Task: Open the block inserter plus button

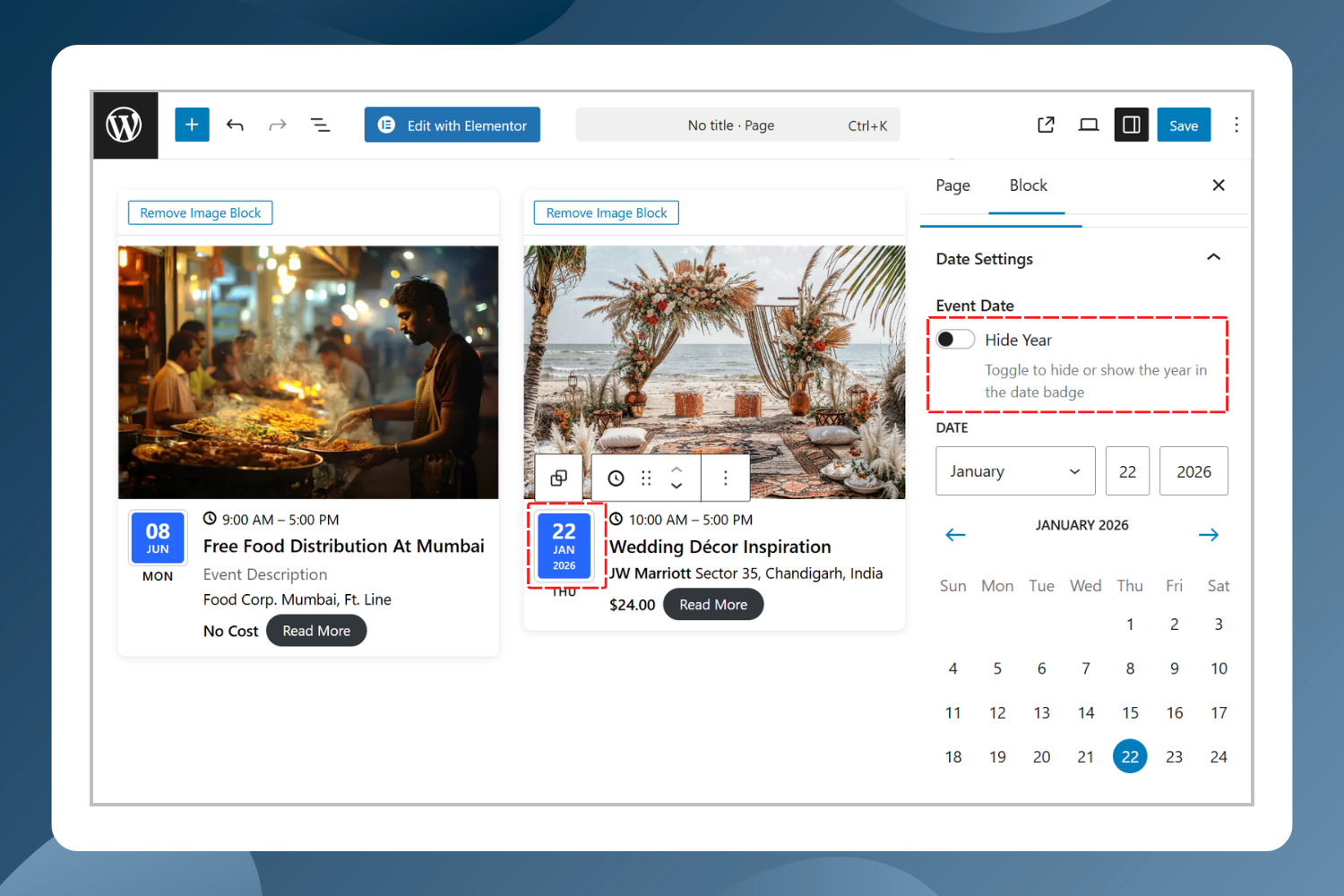Action: [192, 125]
